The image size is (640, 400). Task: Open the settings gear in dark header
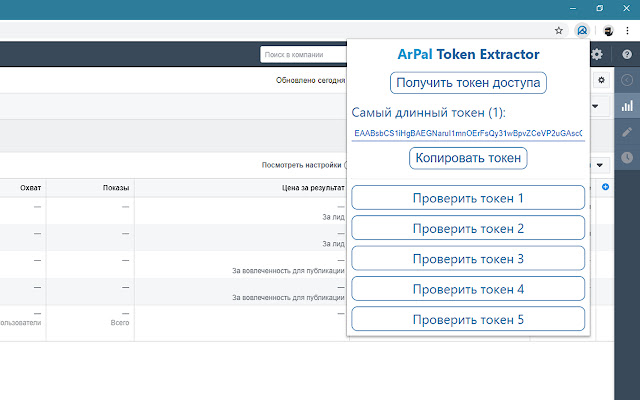(597, 54)
